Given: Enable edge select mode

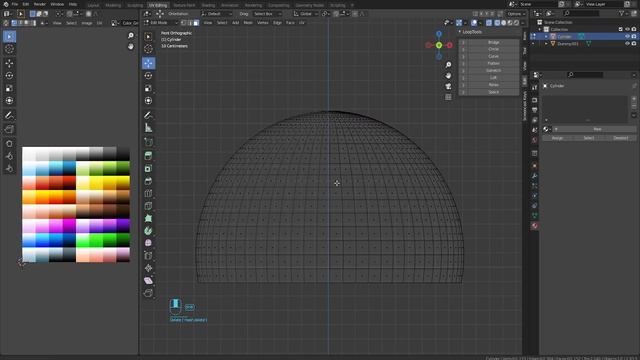Looking at the screenshot, I should [x=190, y=23].
